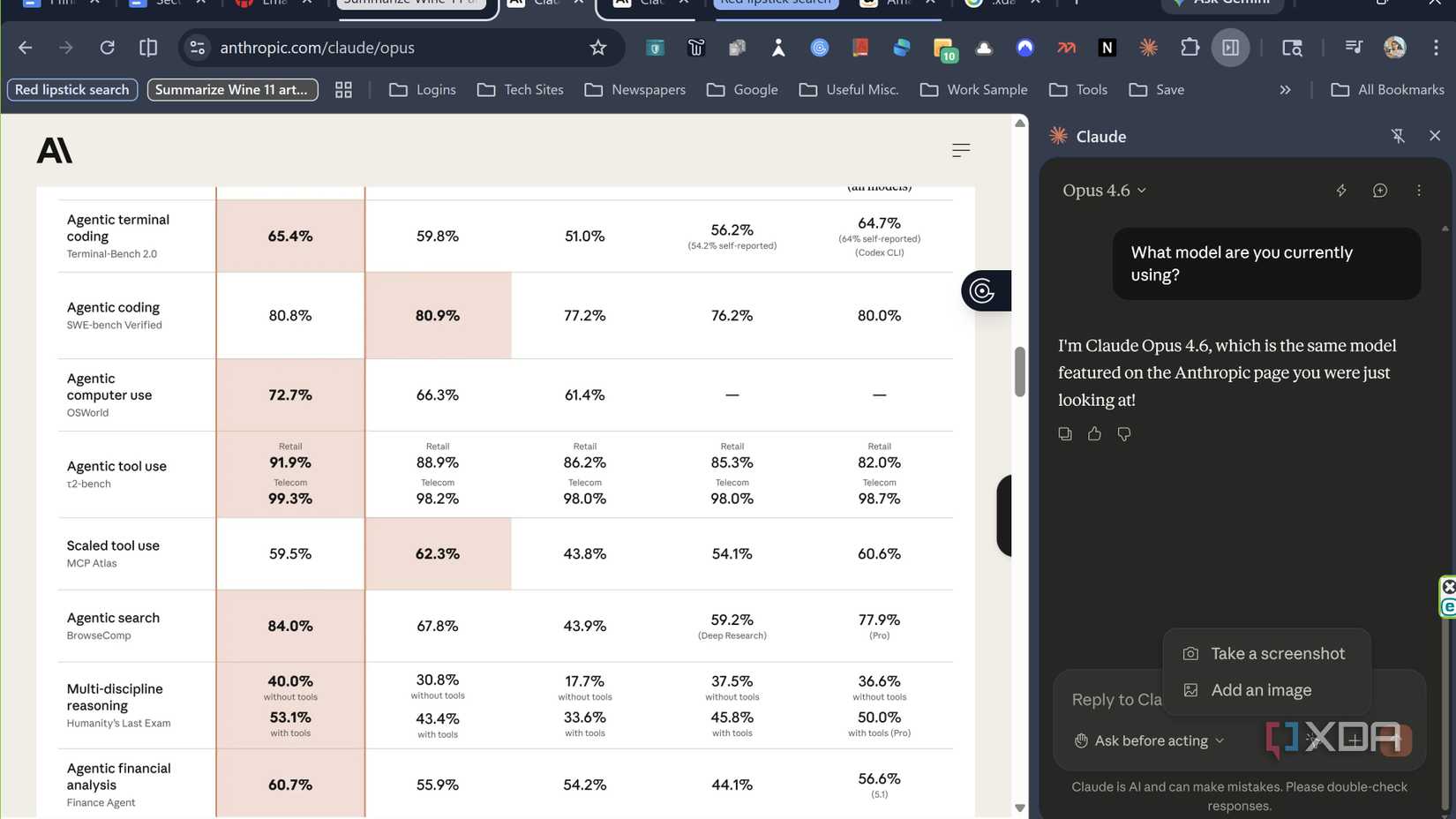
Task: Click the address bar URL
Action: (x=317, y=48)
